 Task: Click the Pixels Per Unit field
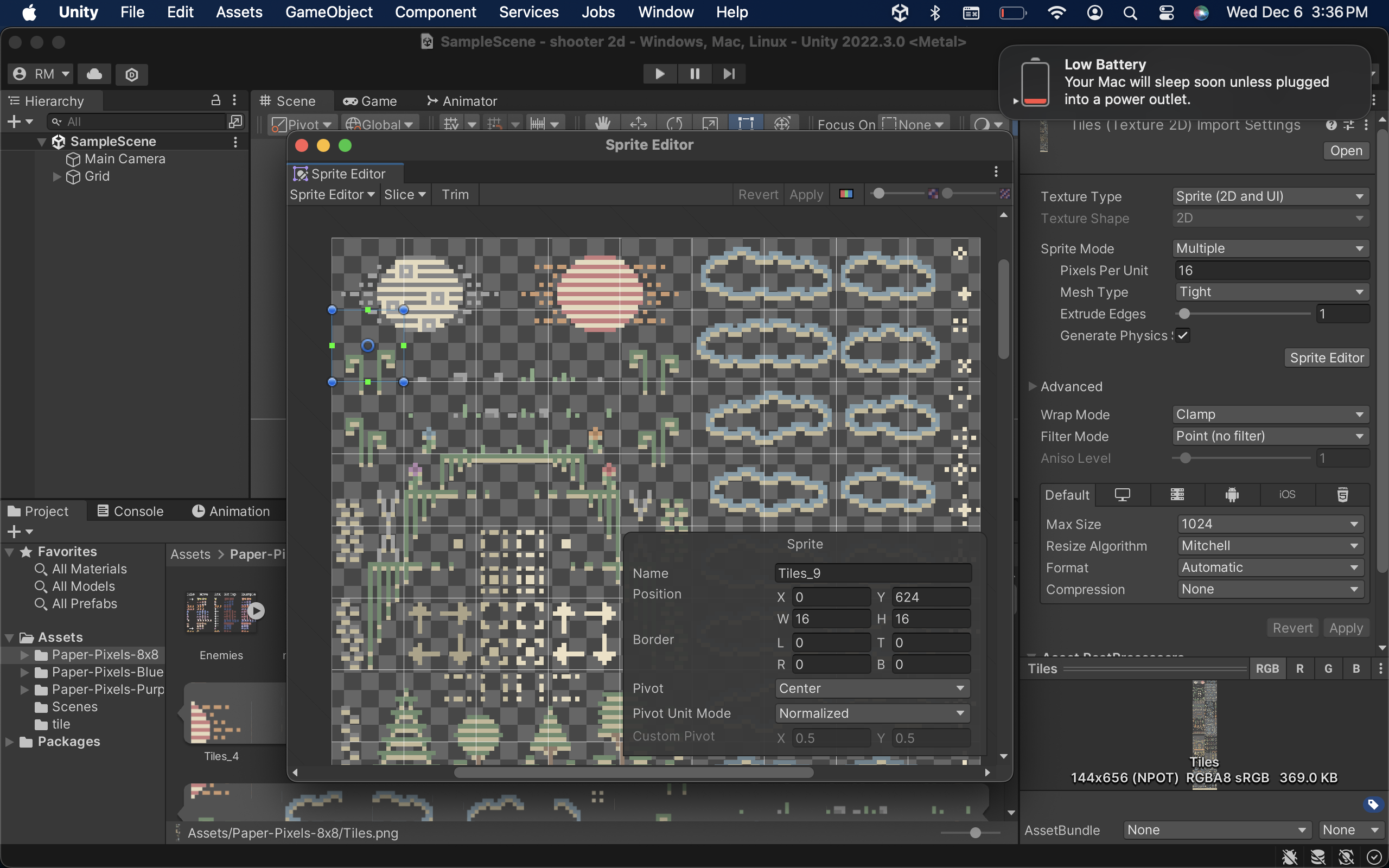(1272, 270)
